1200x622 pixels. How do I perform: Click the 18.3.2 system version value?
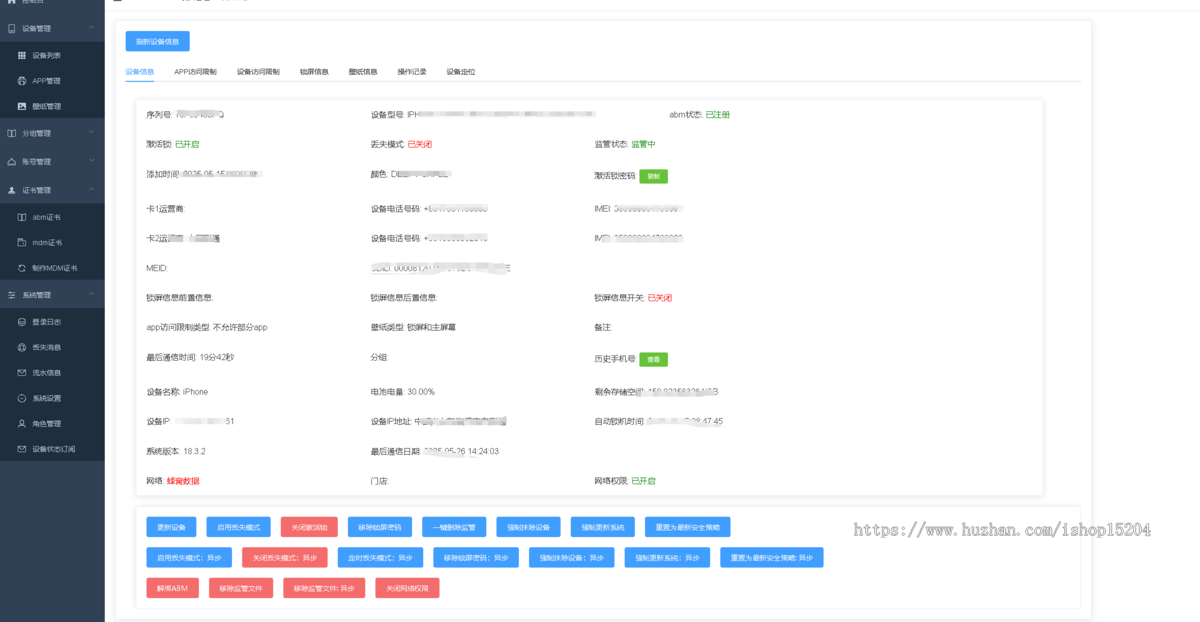(194, 451)
